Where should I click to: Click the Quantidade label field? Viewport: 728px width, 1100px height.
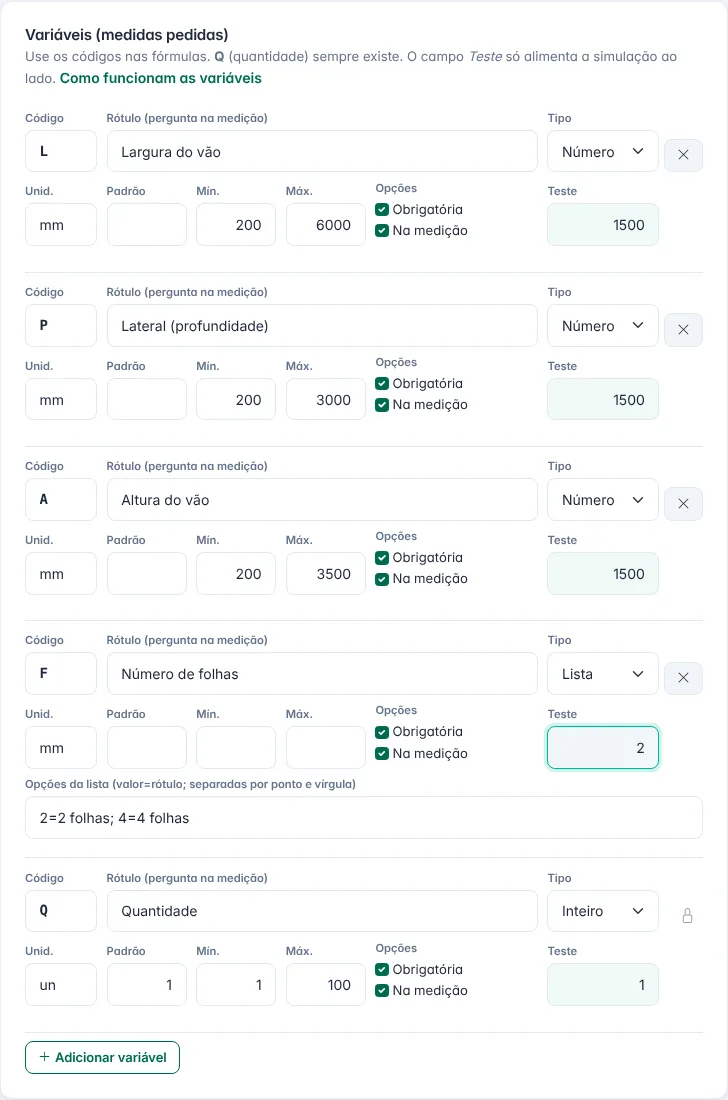322,911
